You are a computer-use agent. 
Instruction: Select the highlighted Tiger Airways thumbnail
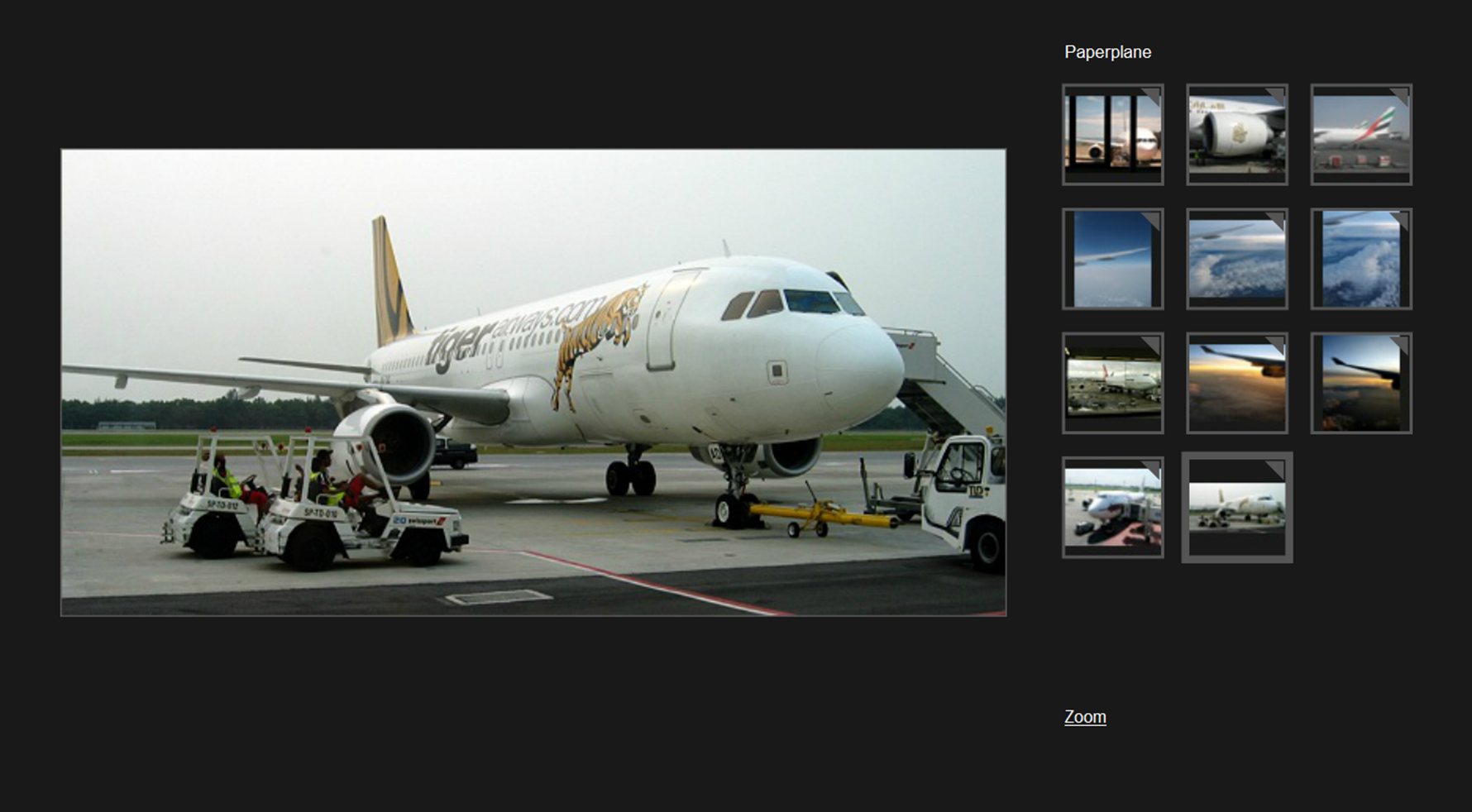[1237, 507]
